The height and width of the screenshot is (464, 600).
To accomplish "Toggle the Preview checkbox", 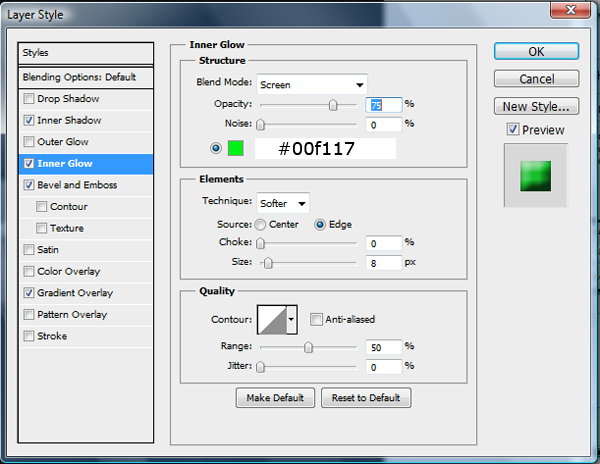I will click(x=513, y=129).
